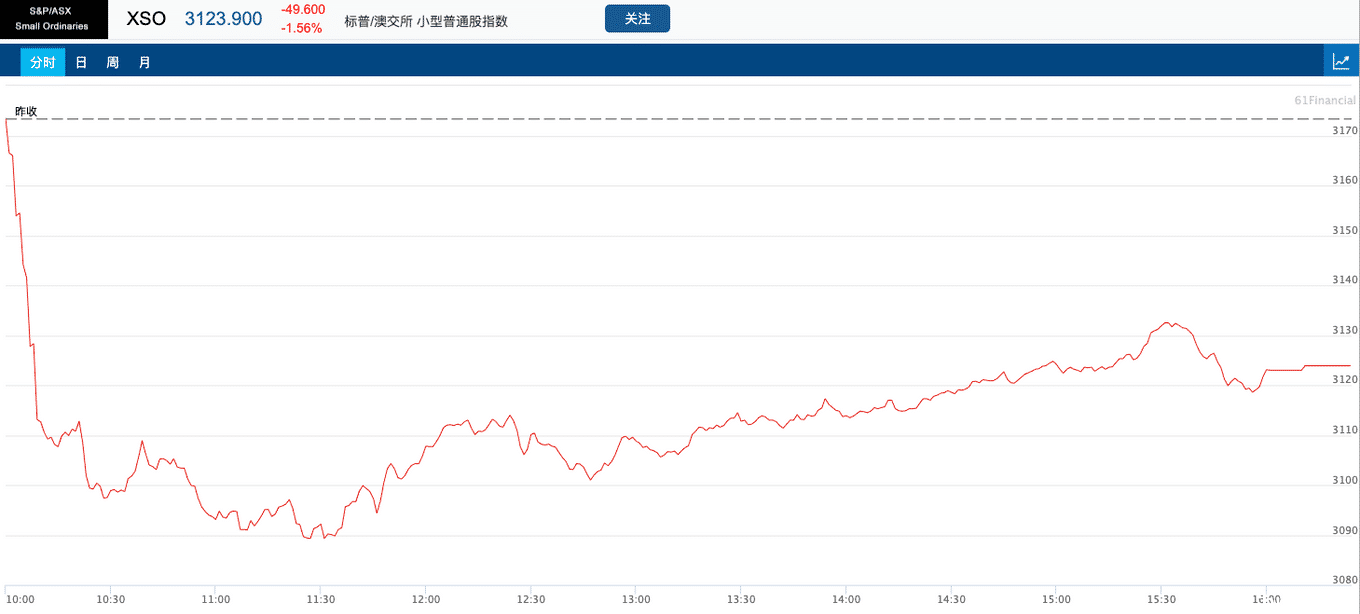1360x614 pixels.
Task: Click the 15:00 time axis label
Action: coord(1055,599)
